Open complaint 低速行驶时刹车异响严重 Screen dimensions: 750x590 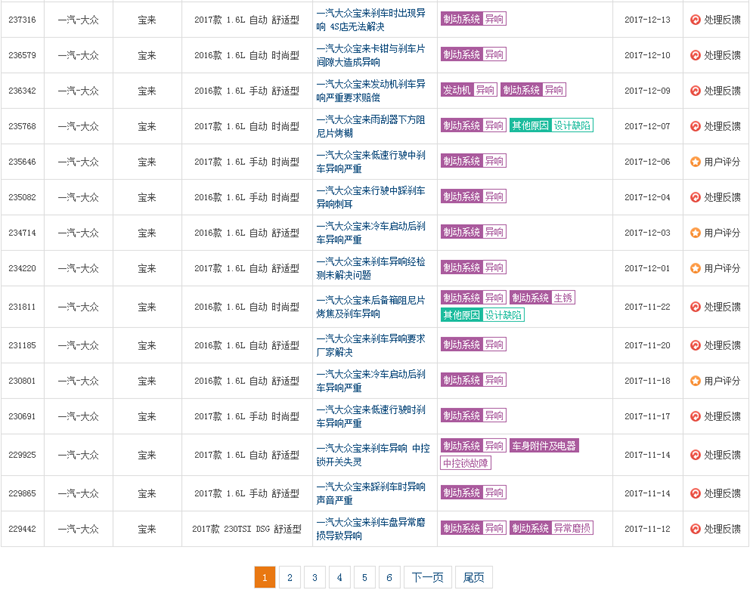click(371, 416)
